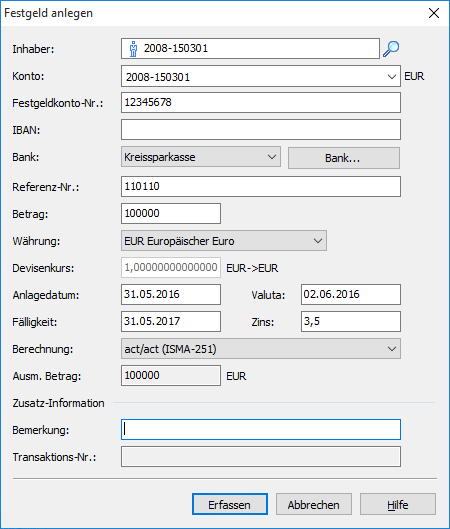Open help with the Hilfe button
The width and height of the screenshot is (450, 529).
coord(398,504)
